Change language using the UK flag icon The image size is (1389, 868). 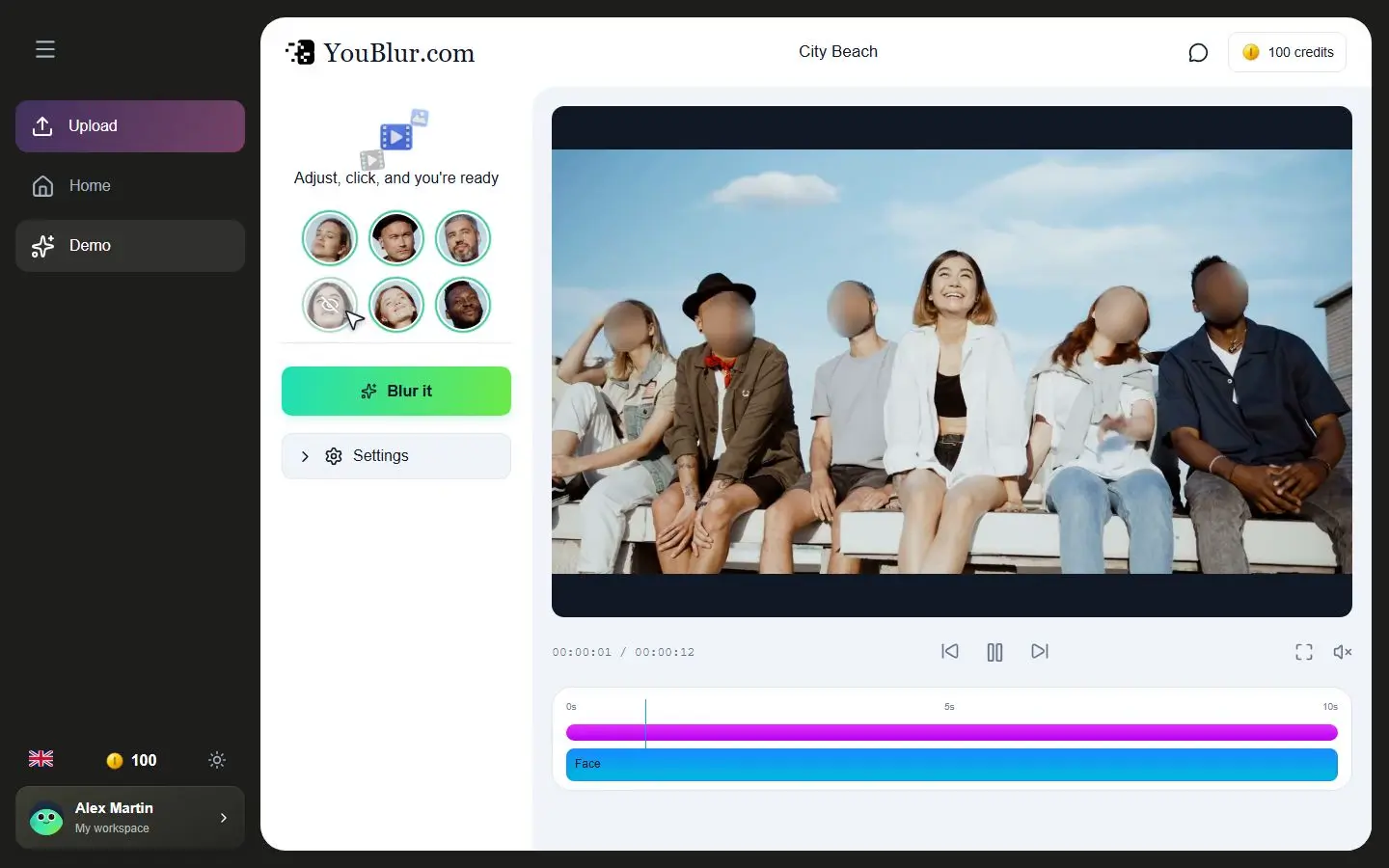pyautogui.click(x=41, y=759)
